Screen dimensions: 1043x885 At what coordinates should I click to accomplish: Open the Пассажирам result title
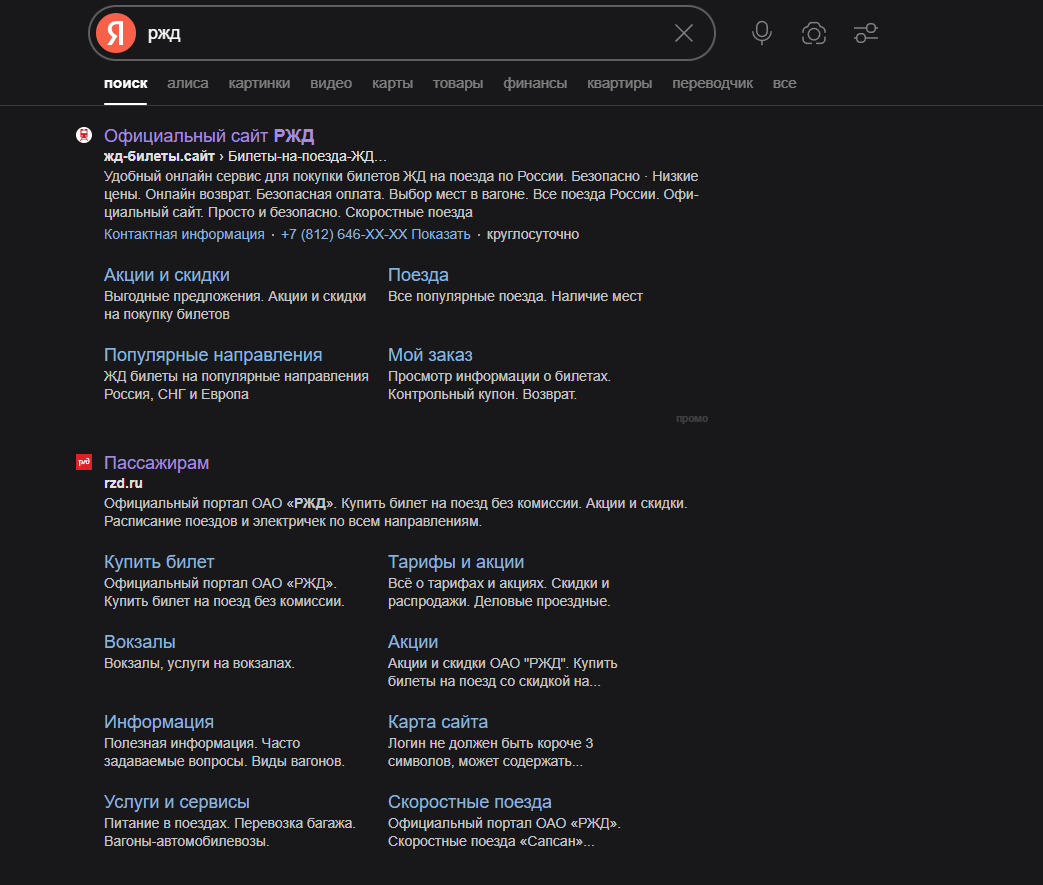[x=156, y=463]
